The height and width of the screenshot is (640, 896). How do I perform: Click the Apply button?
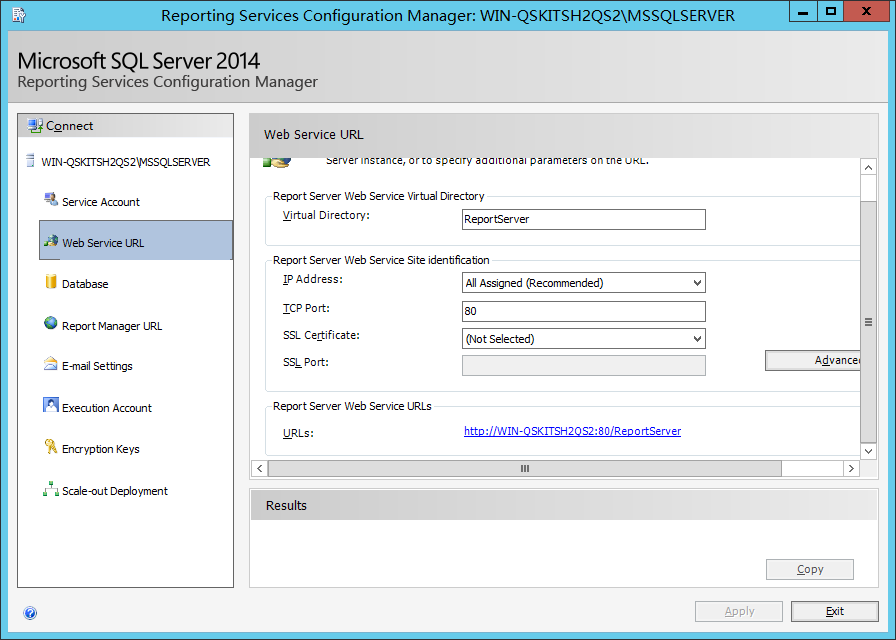pyautogui.click(x=739, y=611)
